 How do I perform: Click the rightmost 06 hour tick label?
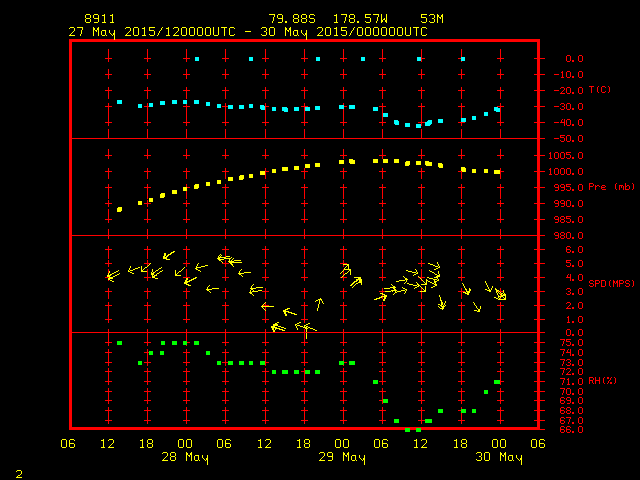(x=539, y=444)
